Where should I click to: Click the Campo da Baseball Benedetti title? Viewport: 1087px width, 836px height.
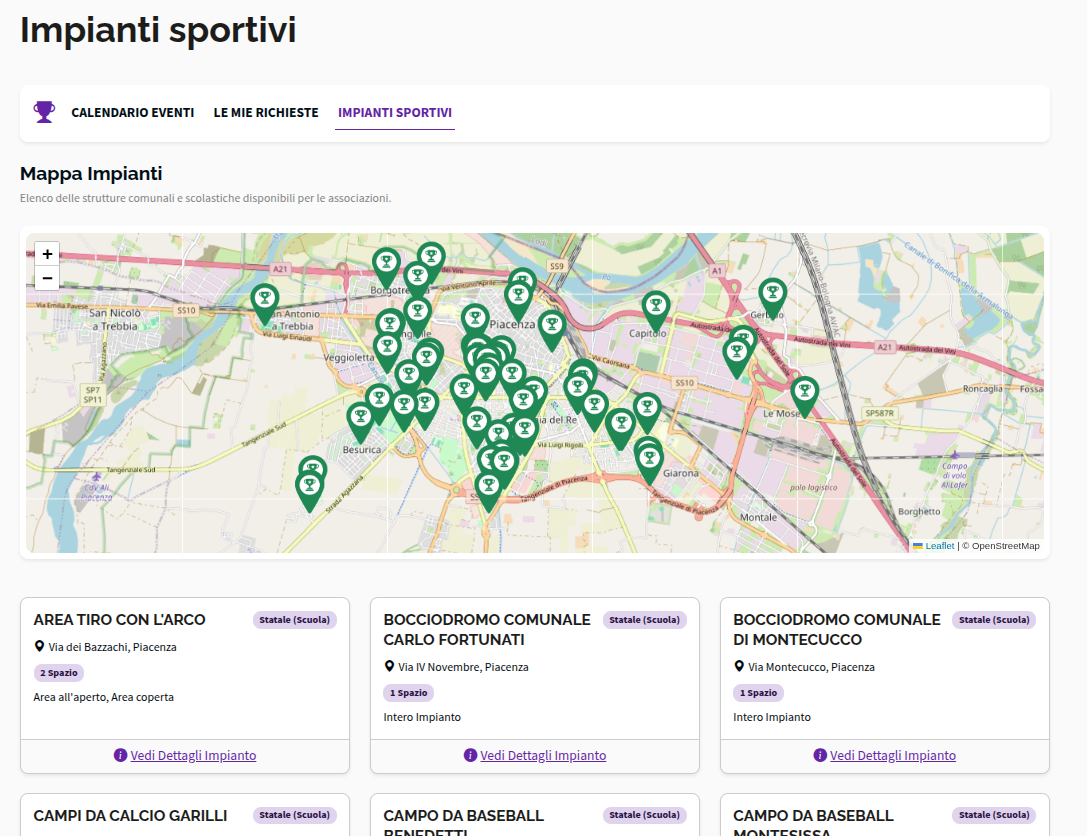(463, 822)
